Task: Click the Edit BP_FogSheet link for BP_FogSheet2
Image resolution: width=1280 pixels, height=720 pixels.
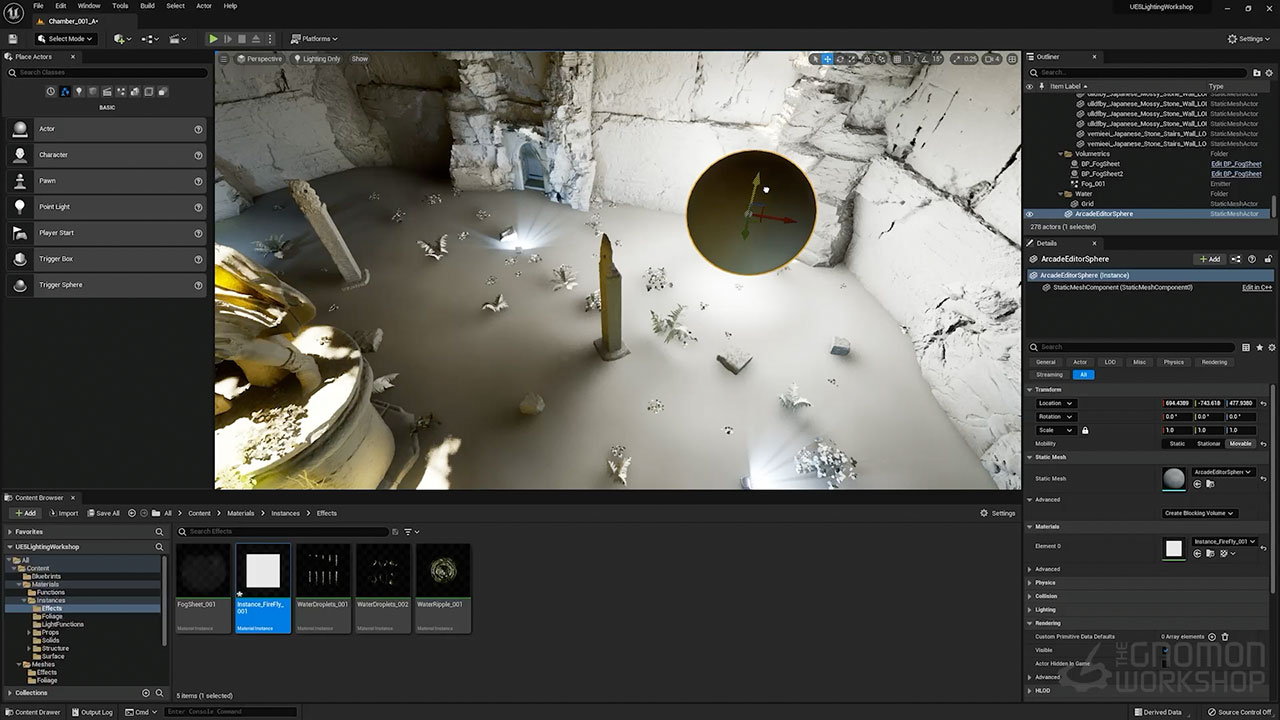Action: (x=1236, y=174)
